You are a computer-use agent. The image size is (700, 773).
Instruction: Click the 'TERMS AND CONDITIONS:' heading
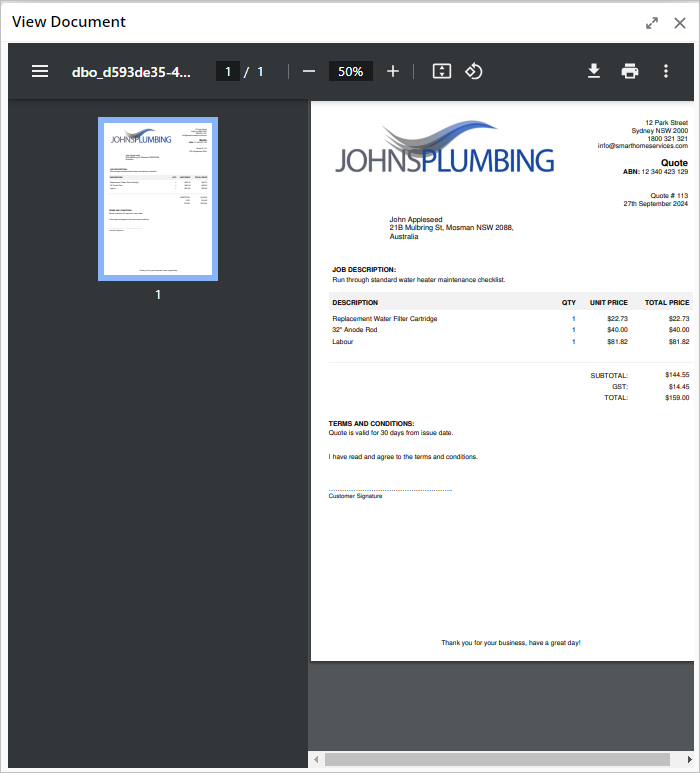371,423
